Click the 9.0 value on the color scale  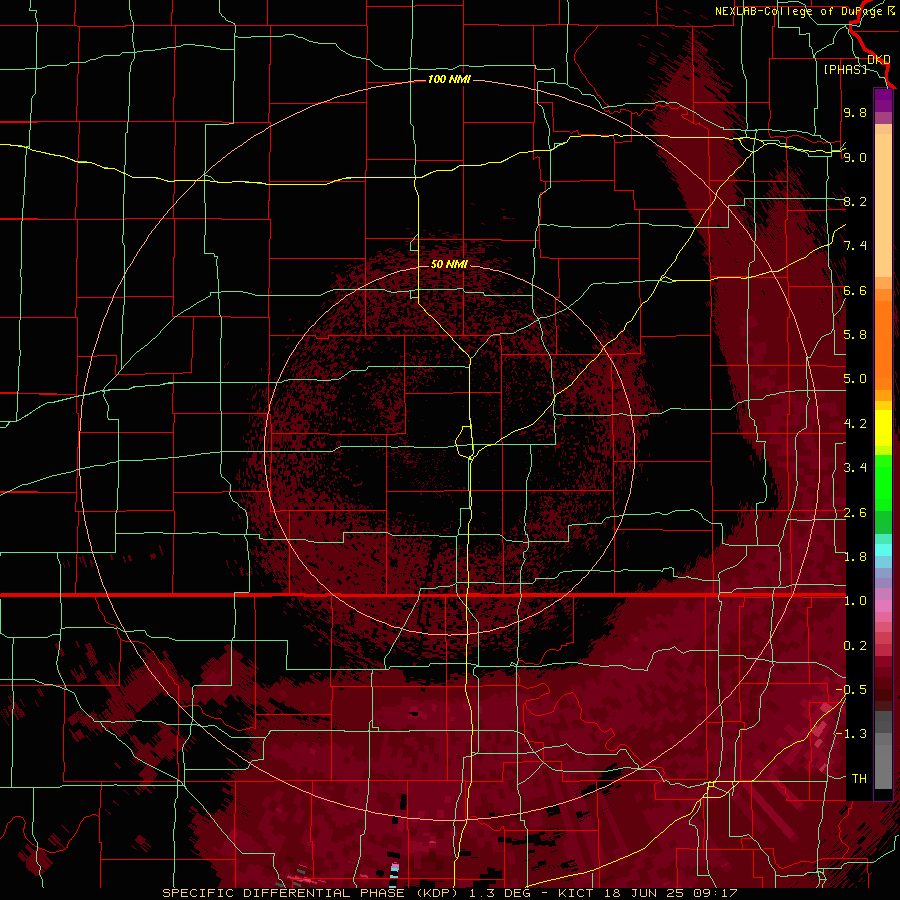[x=855, y=157]
